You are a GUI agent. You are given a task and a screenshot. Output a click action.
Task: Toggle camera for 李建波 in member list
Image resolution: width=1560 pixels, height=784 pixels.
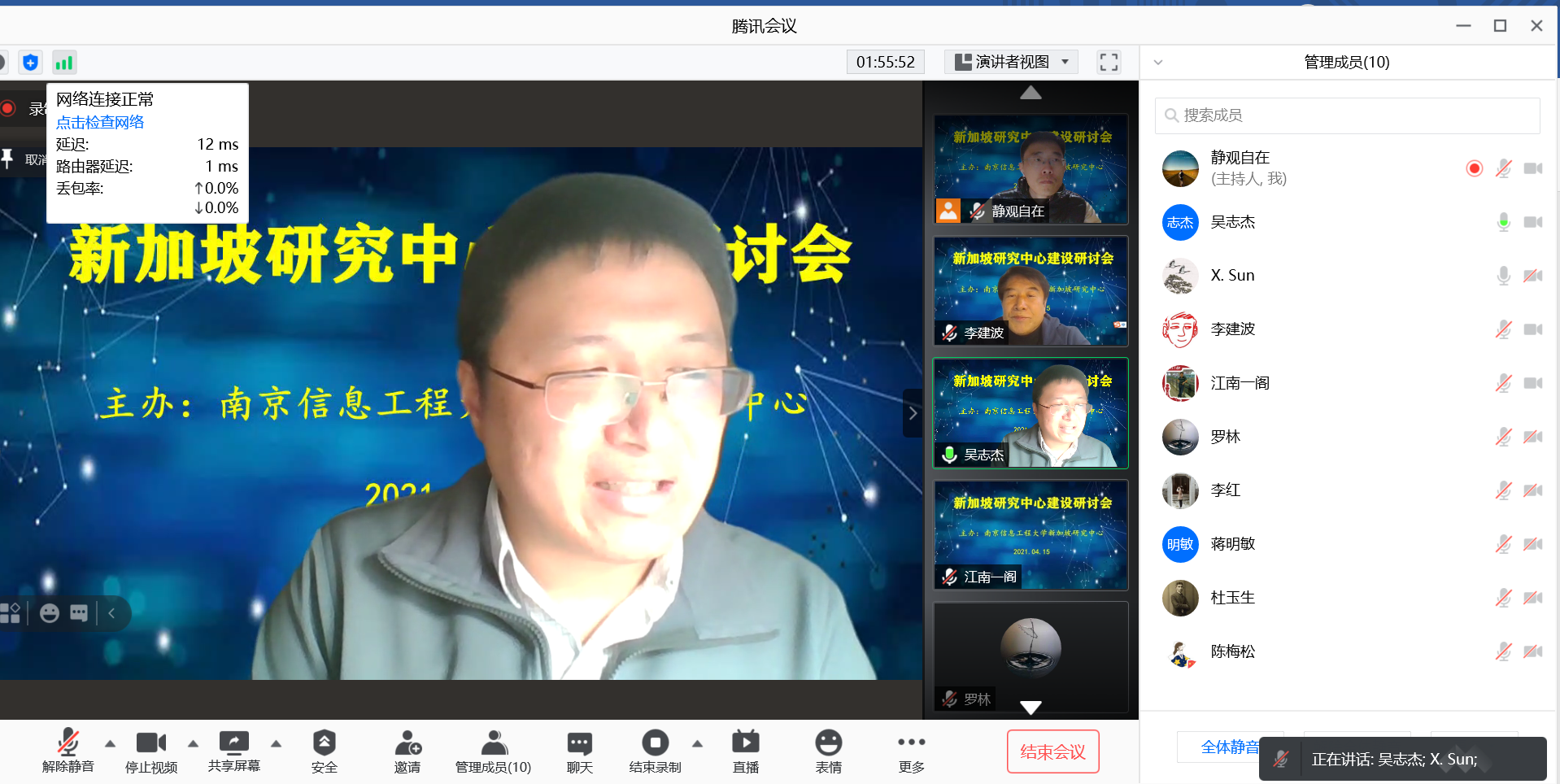pos(1532,329)
